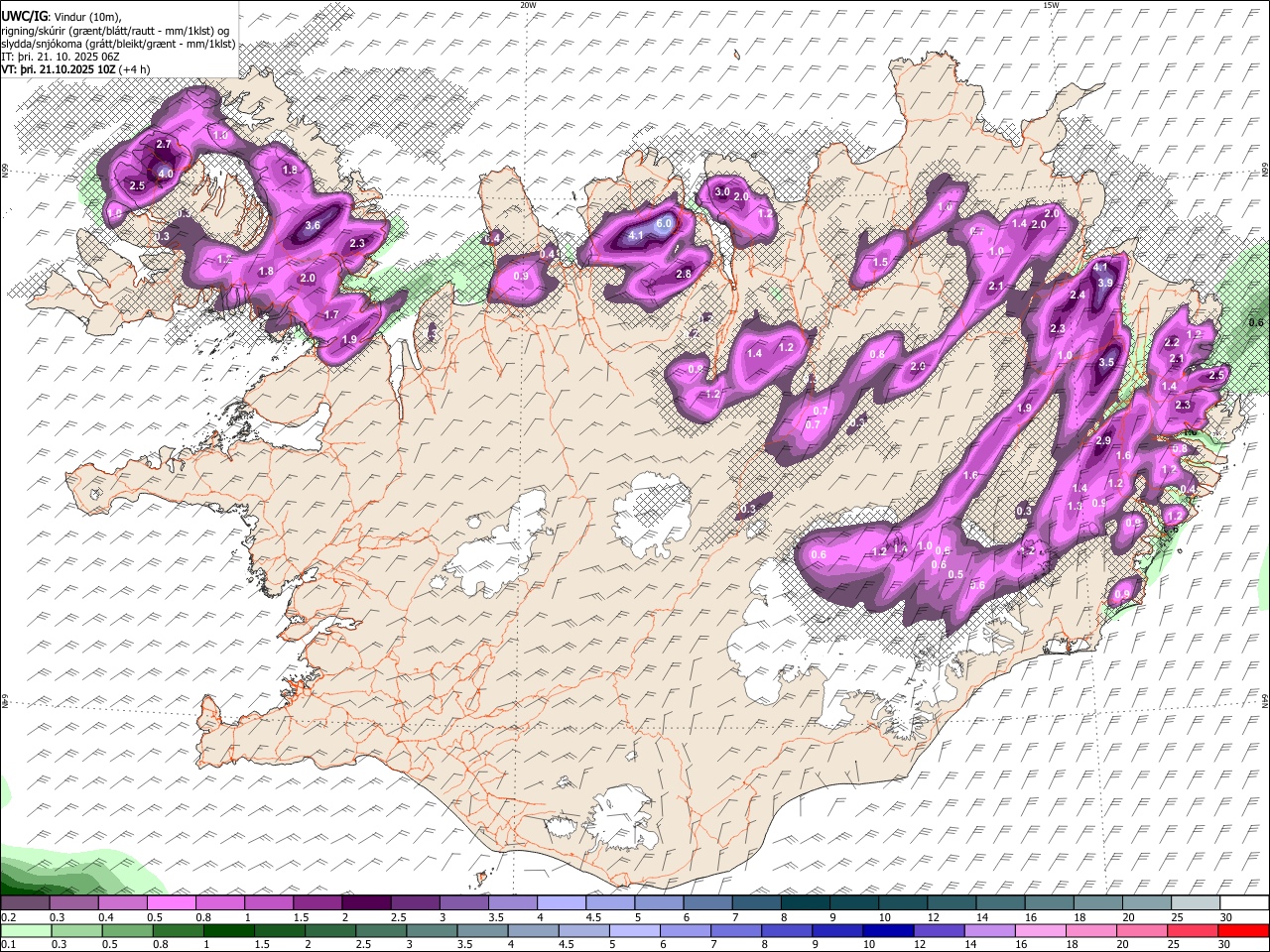Click the crimson 25–30 swatch, lower scale
The width and height of the screenshot is (1270, 952).
1193,931
